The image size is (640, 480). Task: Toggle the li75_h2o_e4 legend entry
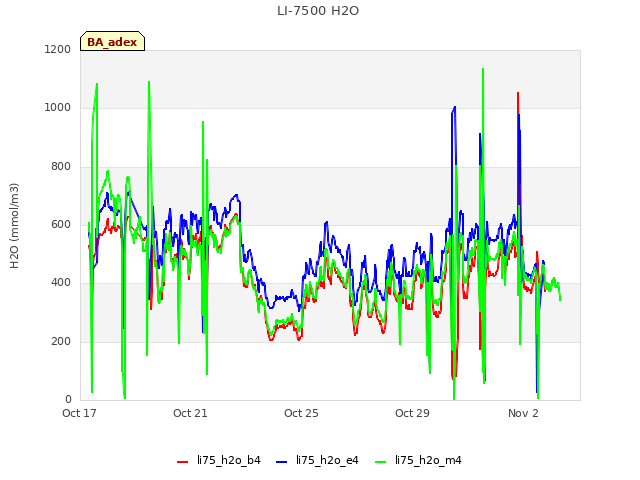pyautogui.click(x=317, y=460)
